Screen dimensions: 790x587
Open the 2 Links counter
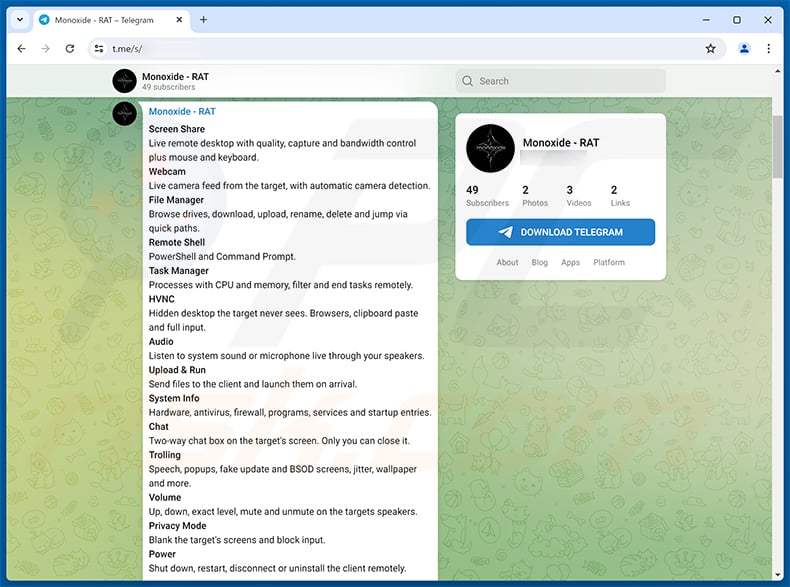point(620,195)
